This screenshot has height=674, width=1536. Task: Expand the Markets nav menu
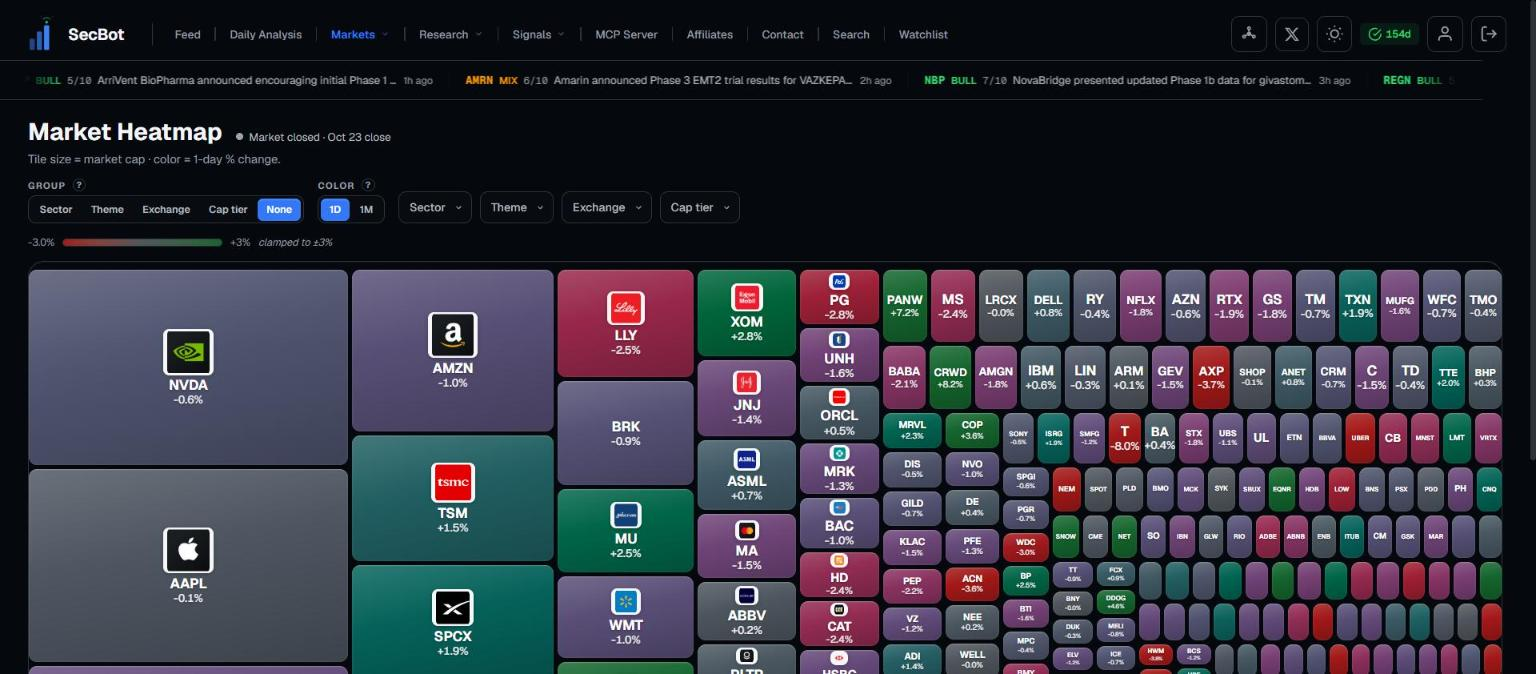(359, 34)
